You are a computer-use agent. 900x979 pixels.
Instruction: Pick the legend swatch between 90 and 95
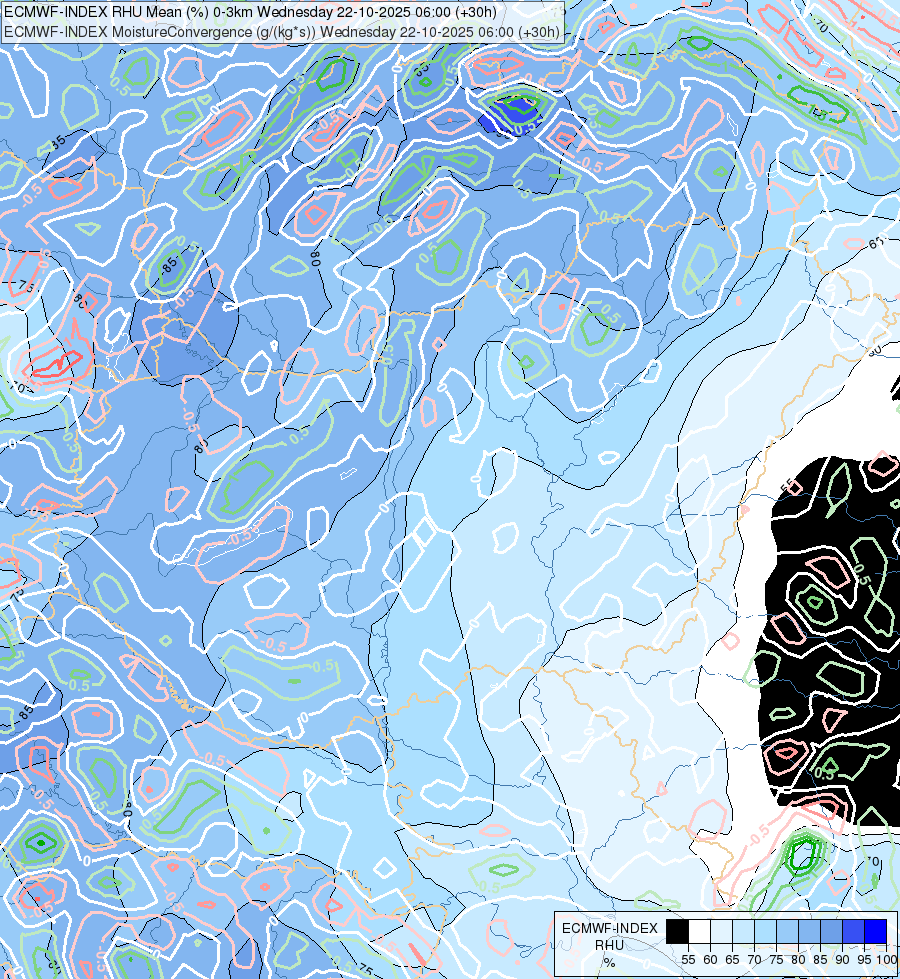coord(853,931)
